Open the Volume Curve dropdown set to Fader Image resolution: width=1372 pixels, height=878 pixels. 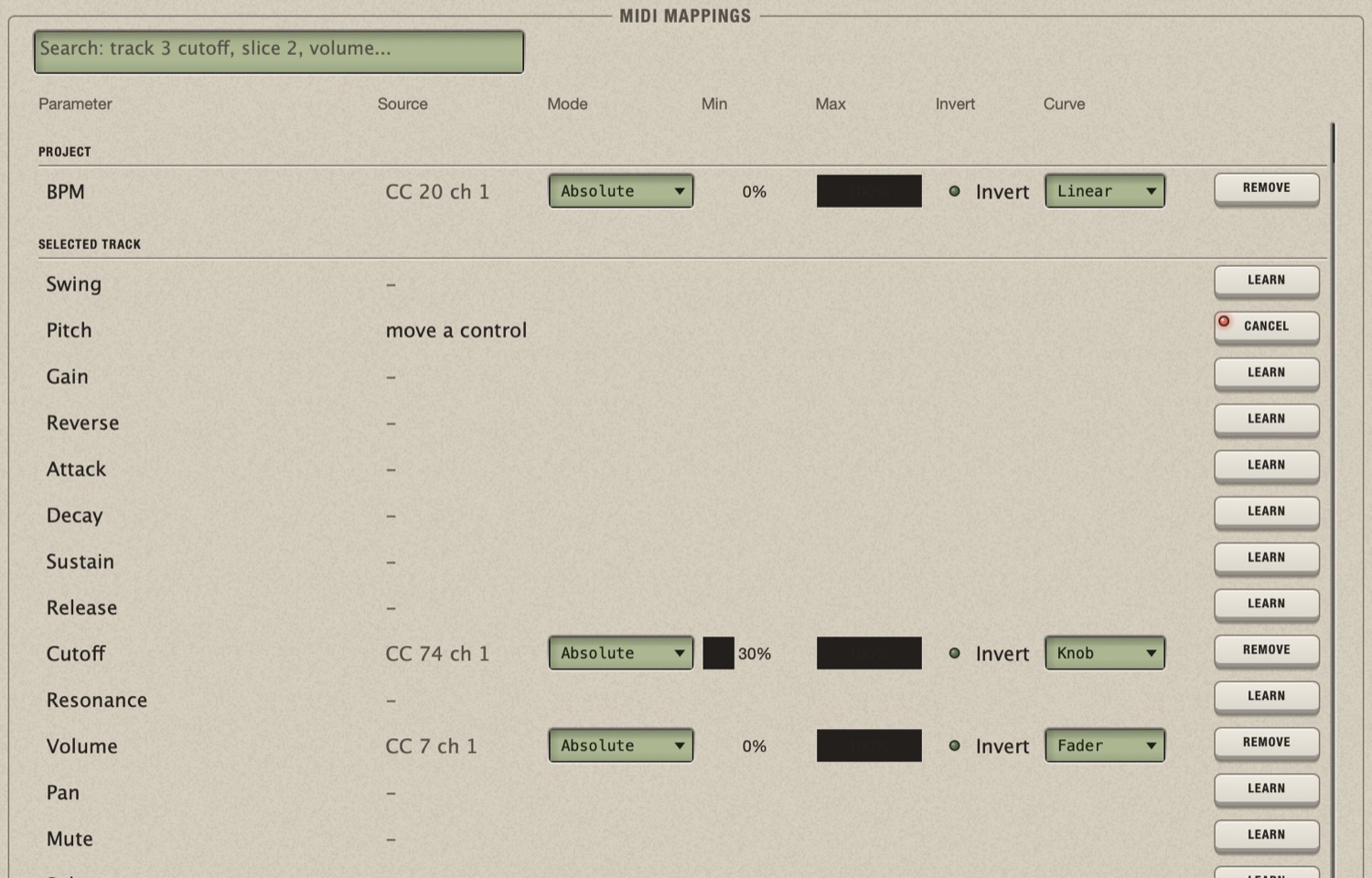1105,745
